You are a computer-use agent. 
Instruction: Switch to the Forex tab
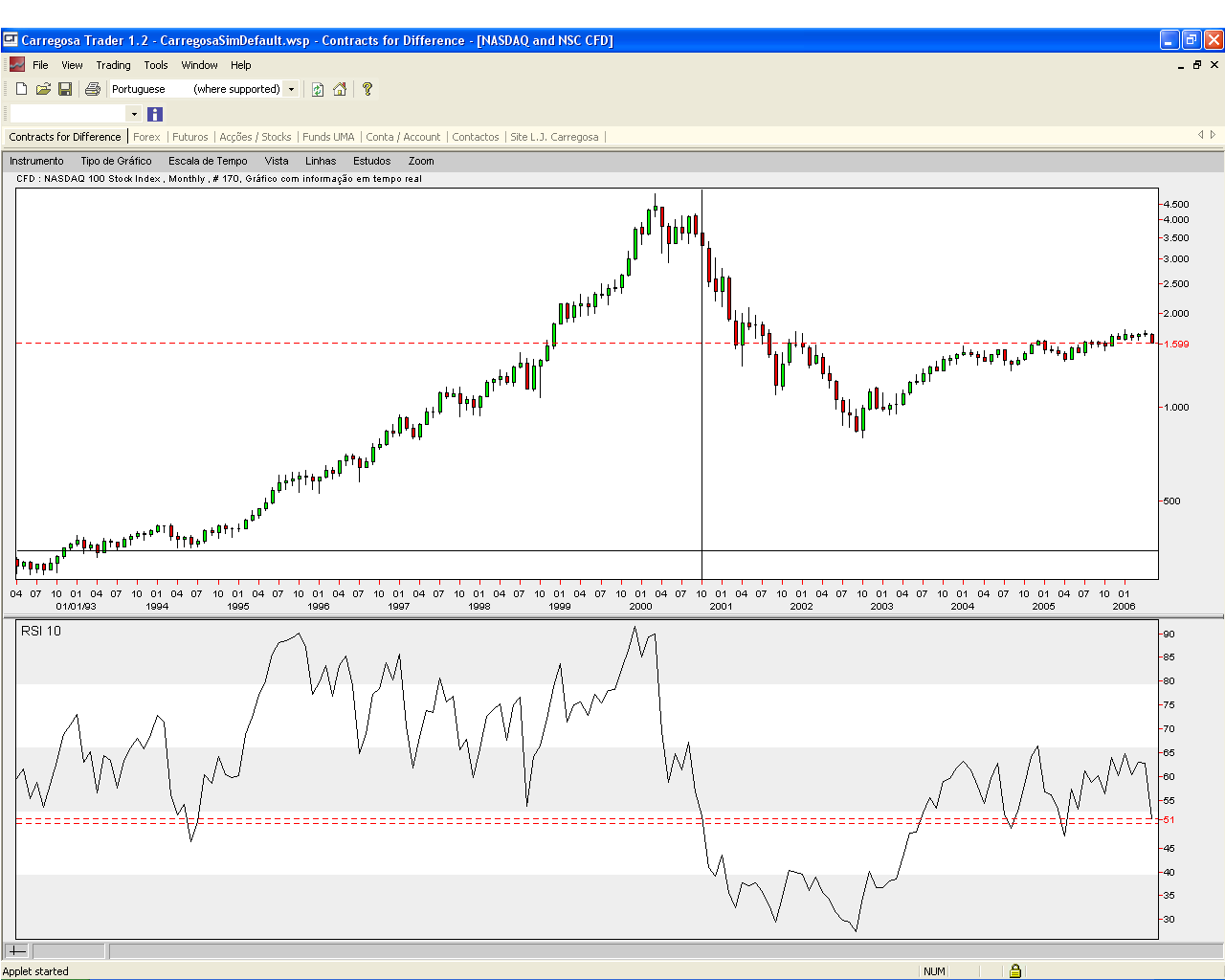click(146, 137)
